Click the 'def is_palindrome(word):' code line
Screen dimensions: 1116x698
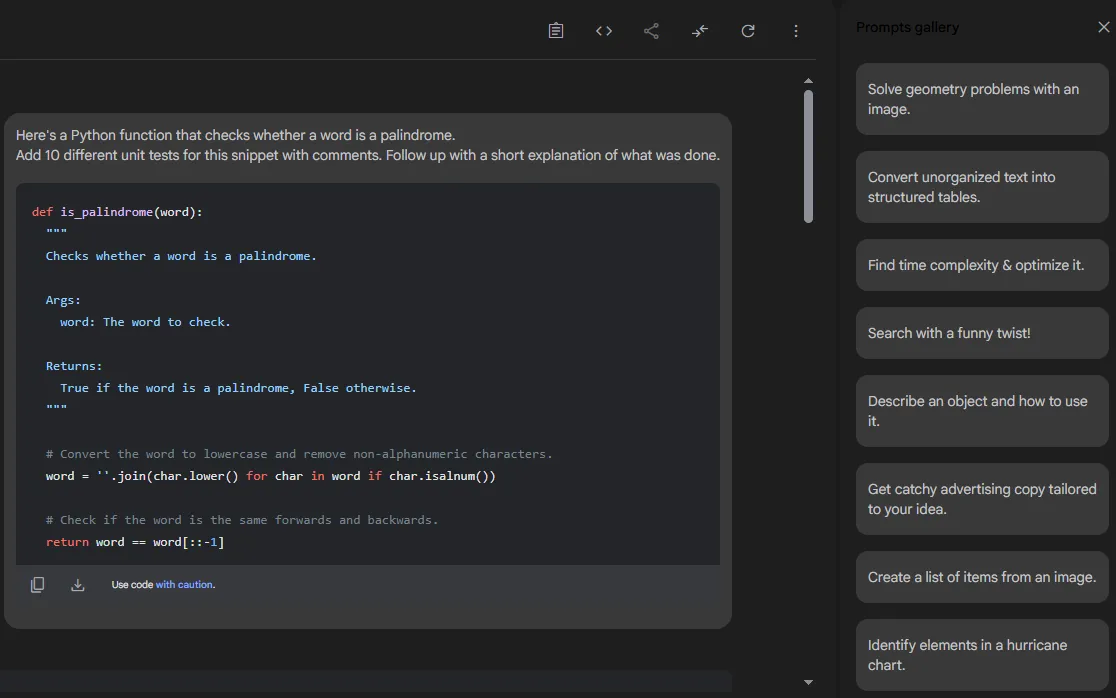click(x=117, y=212)
